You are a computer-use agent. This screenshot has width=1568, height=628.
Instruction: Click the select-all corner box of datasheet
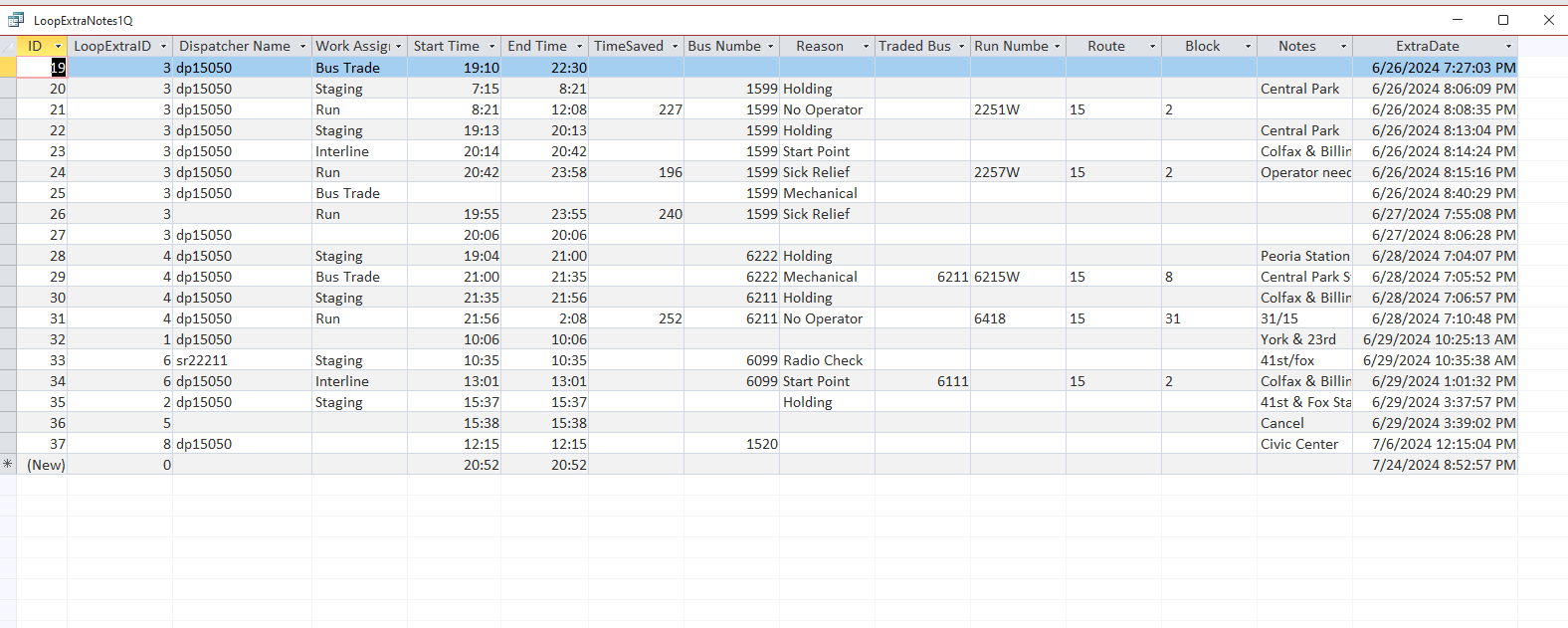(8, 46)
